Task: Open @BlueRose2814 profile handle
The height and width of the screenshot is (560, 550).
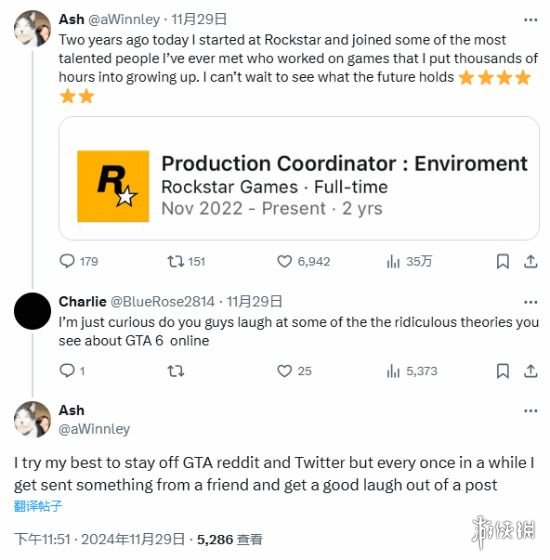Action: coord(162,302)
